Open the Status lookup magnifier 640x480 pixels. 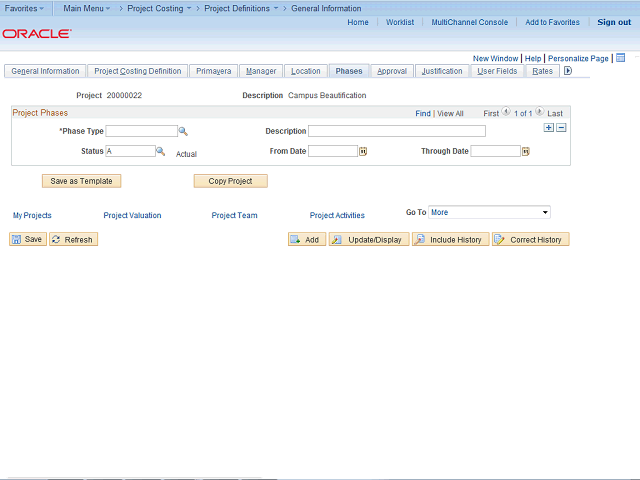(x=161, y=151)
